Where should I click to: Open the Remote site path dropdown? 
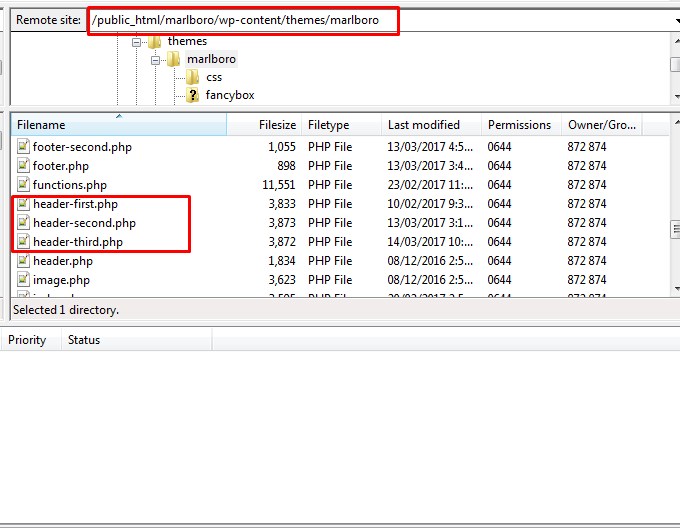676,20
